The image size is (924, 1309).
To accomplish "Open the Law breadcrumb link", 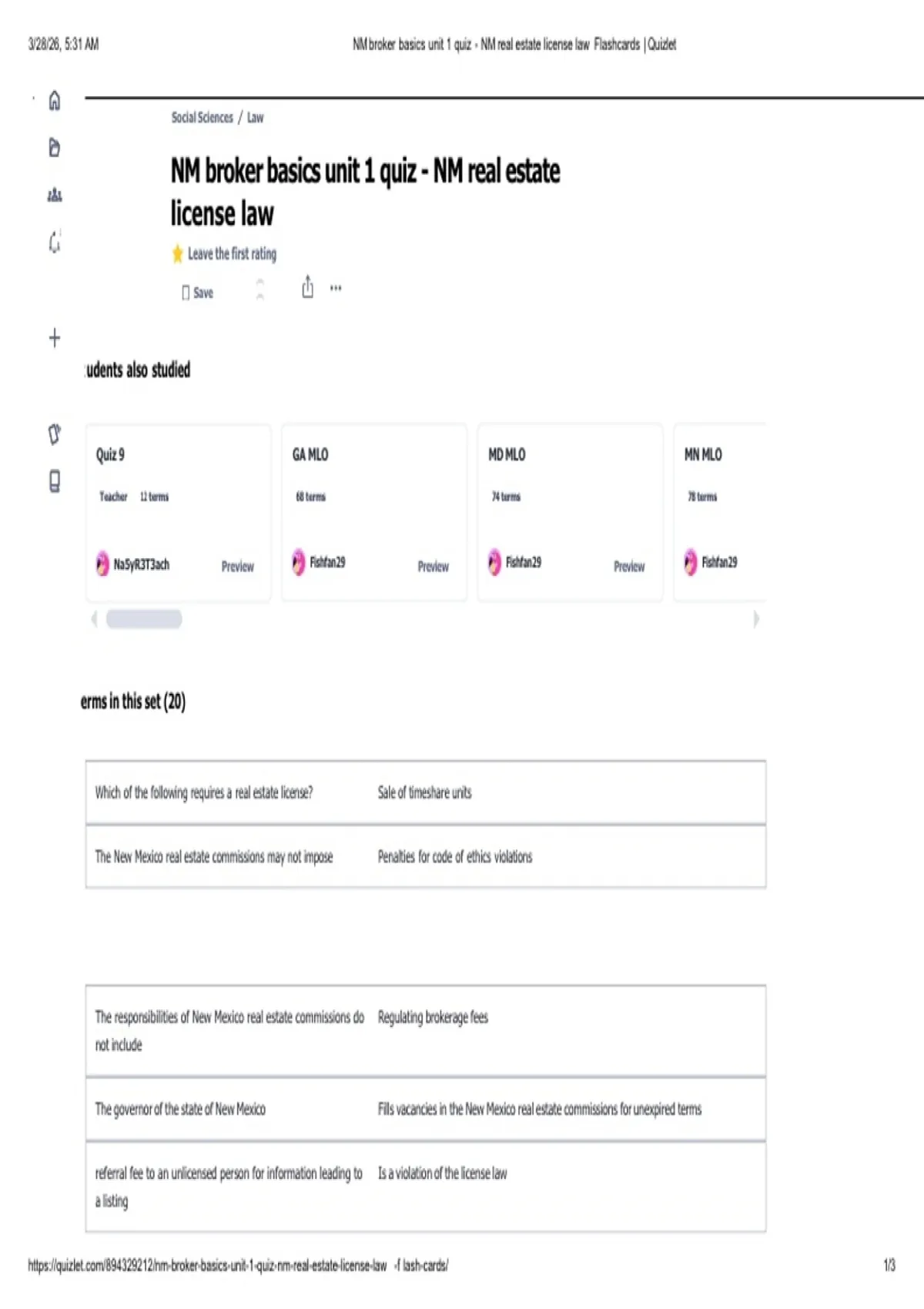I will [255, 118].
